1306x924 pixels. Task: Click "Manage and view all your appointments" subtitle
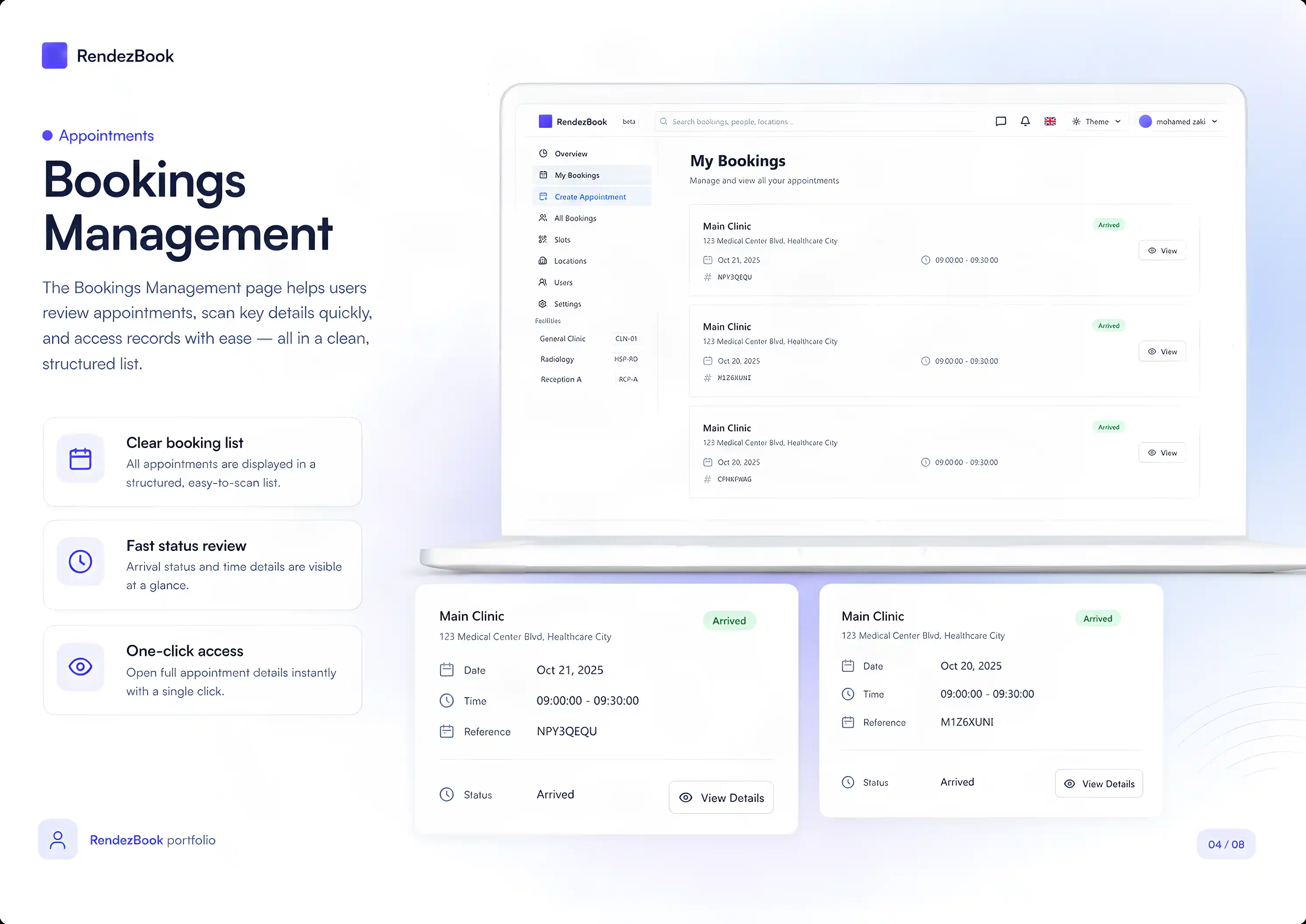point(764,180)
